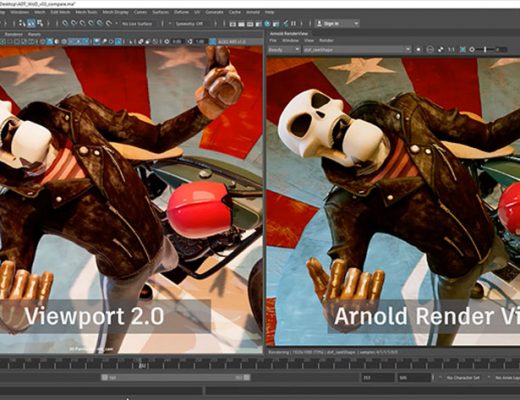Toggle Make Live magnet icon
520x400 pixels.
coord(108,23)
